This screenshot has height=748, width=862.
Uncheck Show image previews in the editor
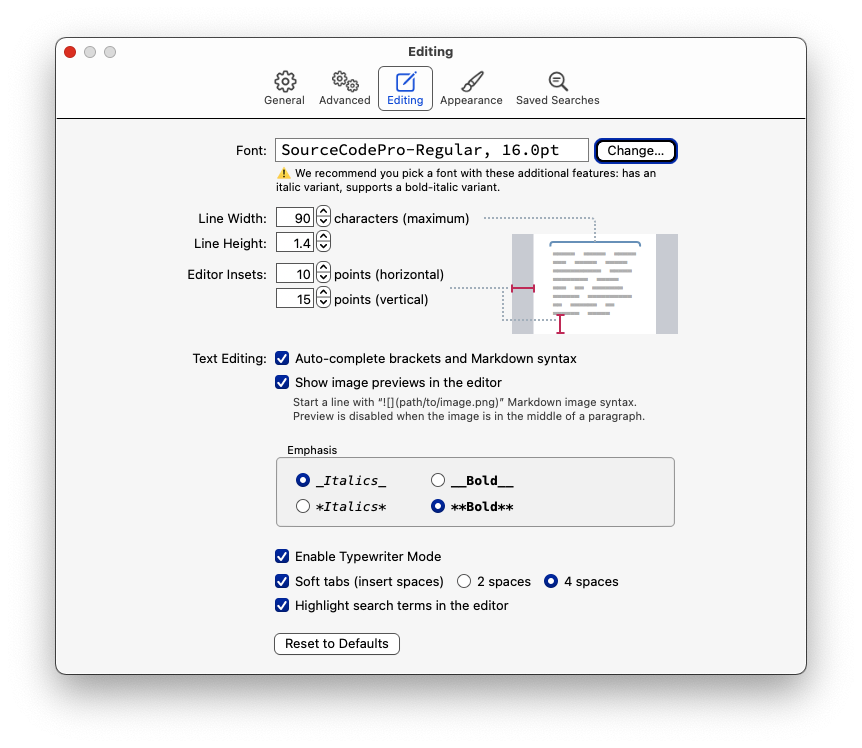coord(283,382)
